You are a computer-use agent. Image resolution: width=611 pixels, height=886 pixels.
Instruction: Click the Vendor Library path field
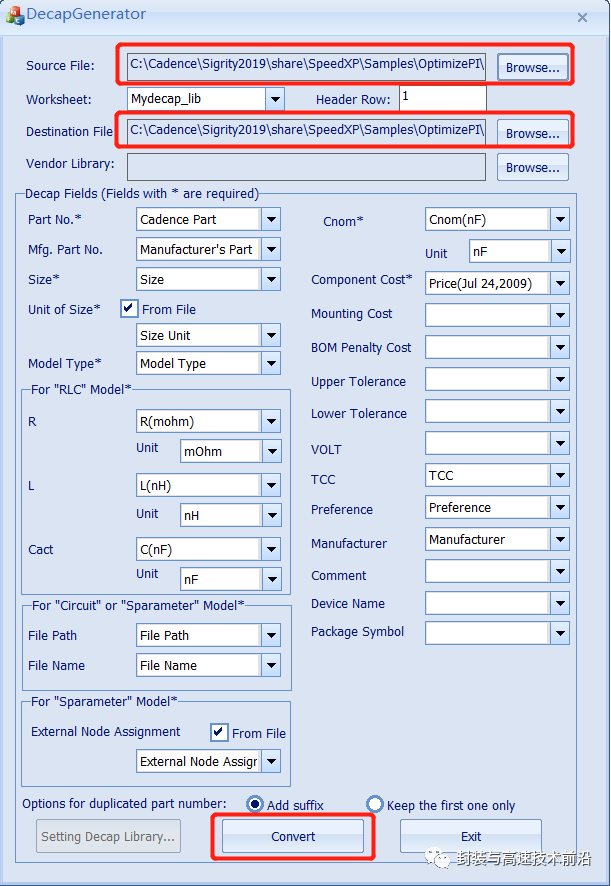pyautogui.click(x=306, y=167)
